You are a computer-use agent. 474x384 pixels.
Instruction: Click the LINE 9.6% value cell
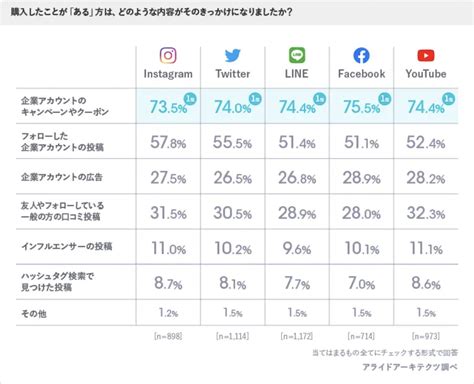pos(297,248)
